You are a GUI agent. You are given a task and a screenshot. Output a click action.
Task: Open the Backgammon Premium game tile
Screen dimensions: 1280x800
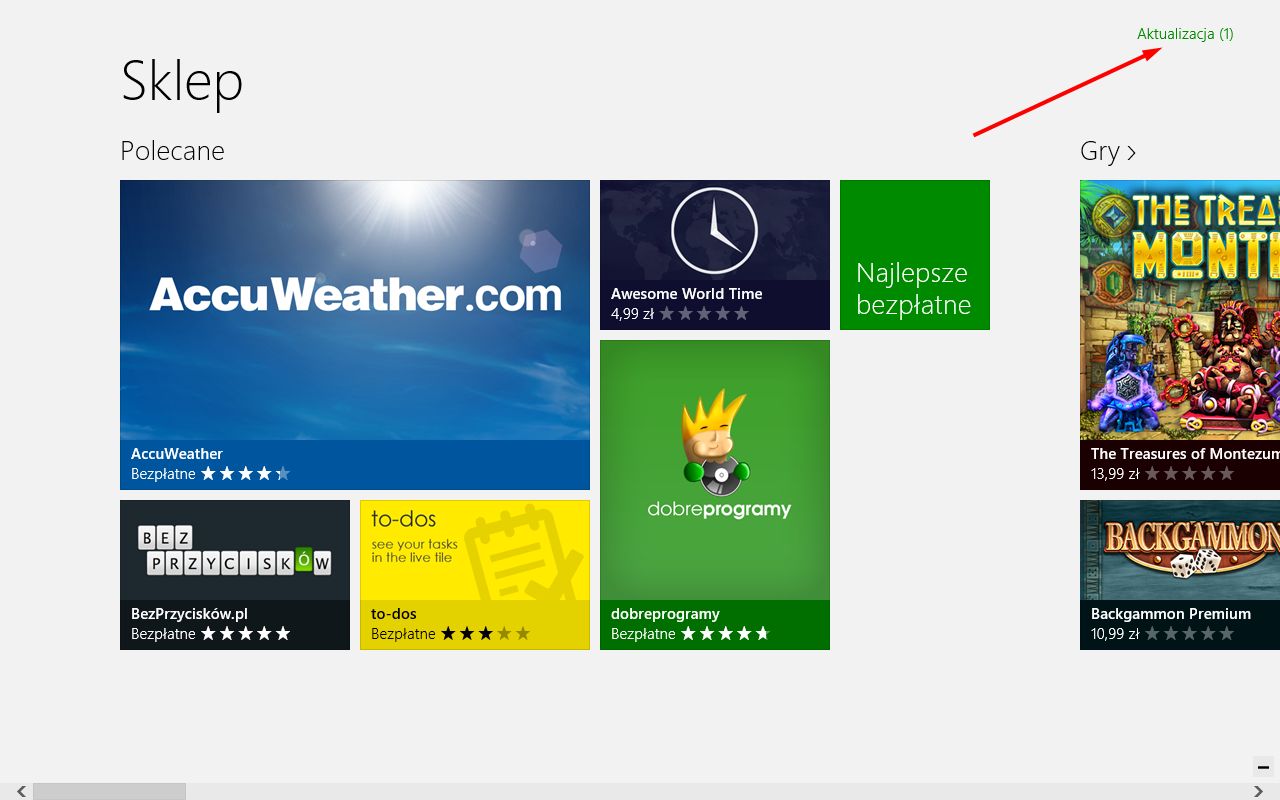pyautogui.click(x=1180, y=575)
